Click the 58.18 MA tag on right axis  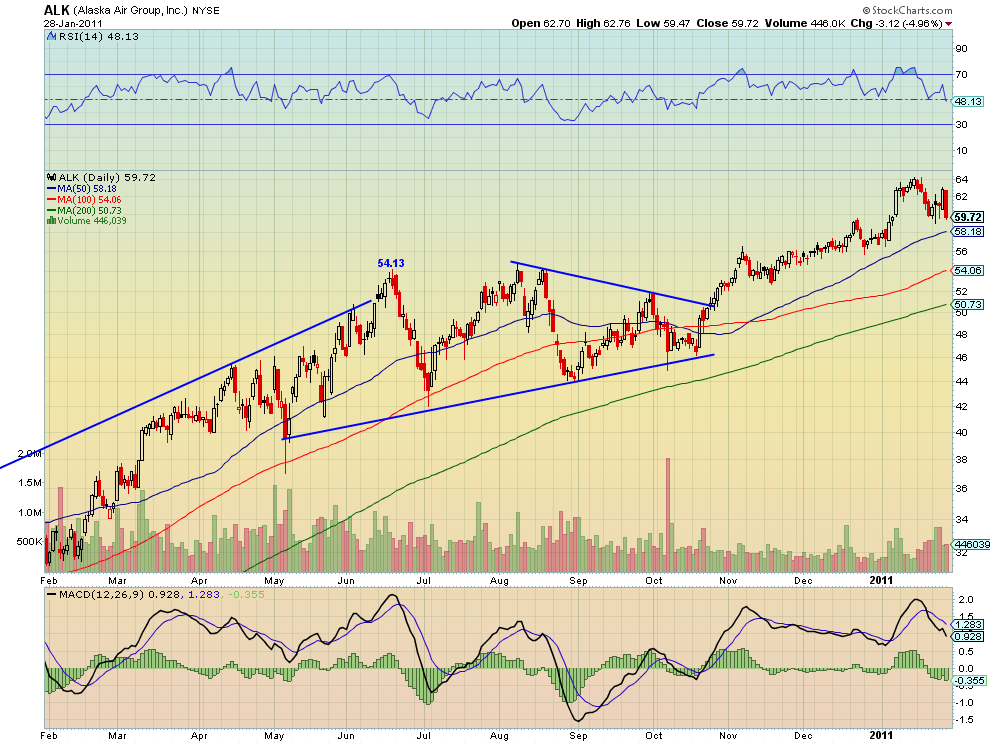click(x=968, y=232)
